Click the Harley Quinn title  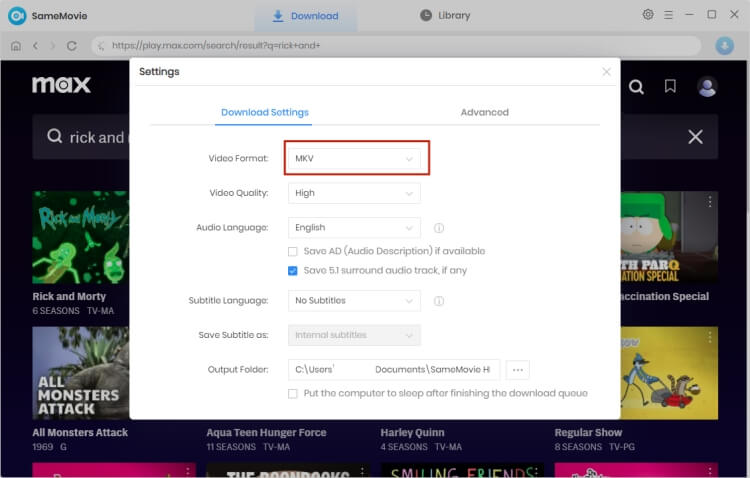tap(412, 433)
